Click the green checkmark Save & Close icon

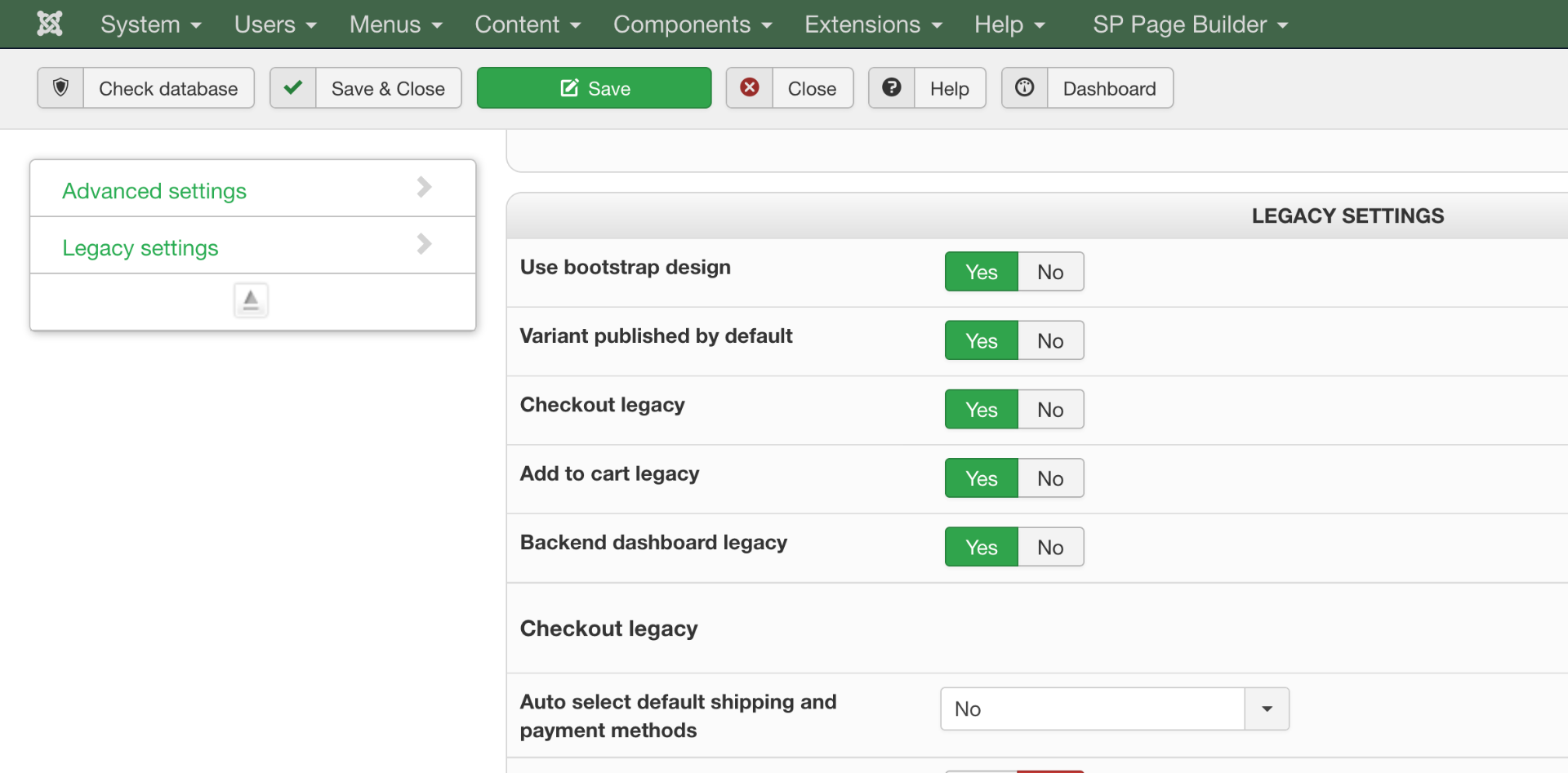pyautogui.click(x=293, y=88)
